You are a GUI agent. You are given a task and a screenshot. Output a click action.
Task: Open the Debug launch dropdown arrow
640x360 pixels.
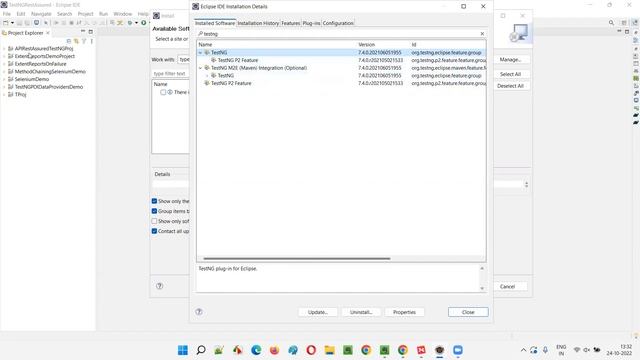click(136, 23)
